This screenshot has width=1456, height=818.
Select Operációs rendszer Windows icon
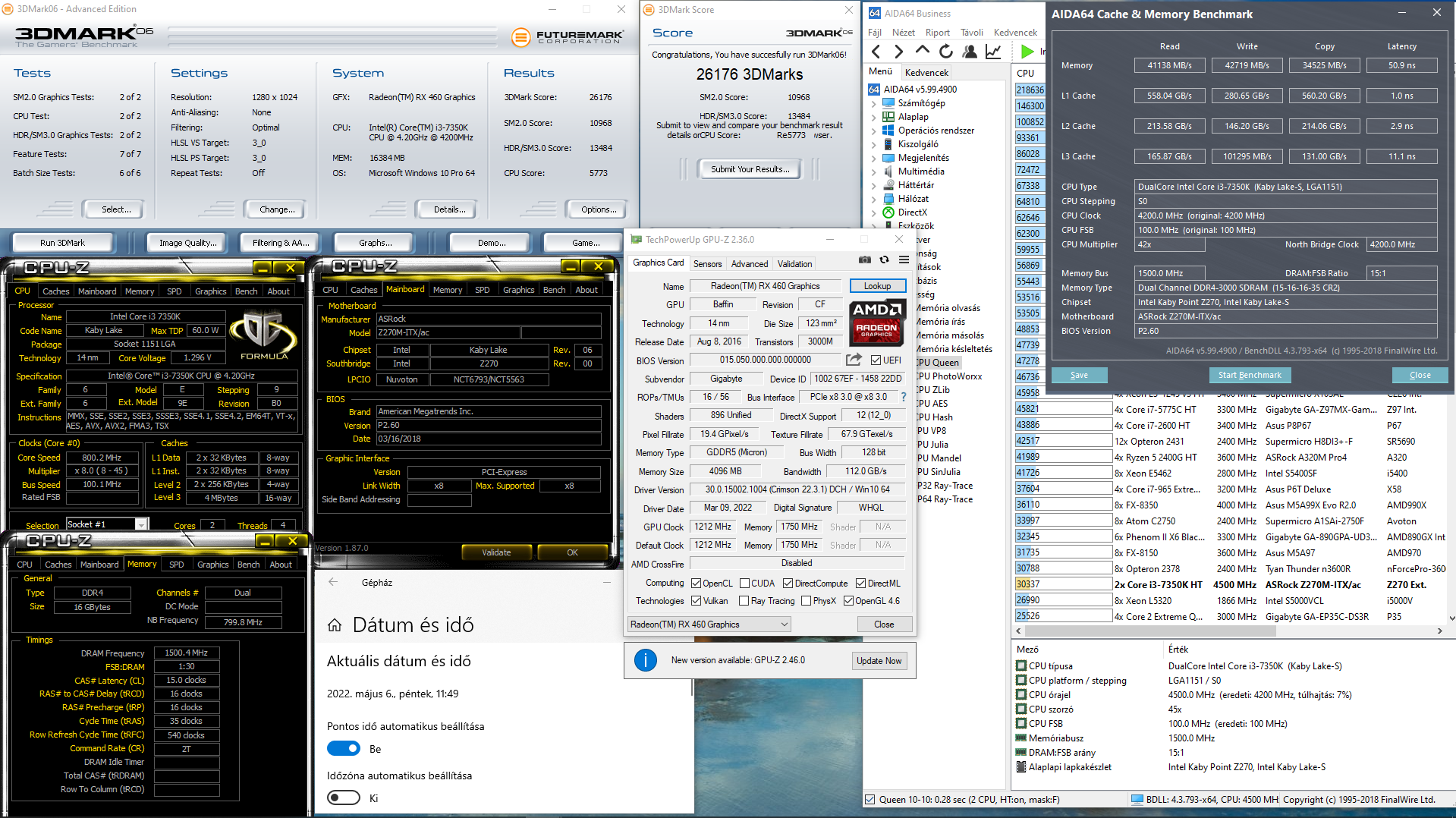pyautogui.click(x=888, y=131)
